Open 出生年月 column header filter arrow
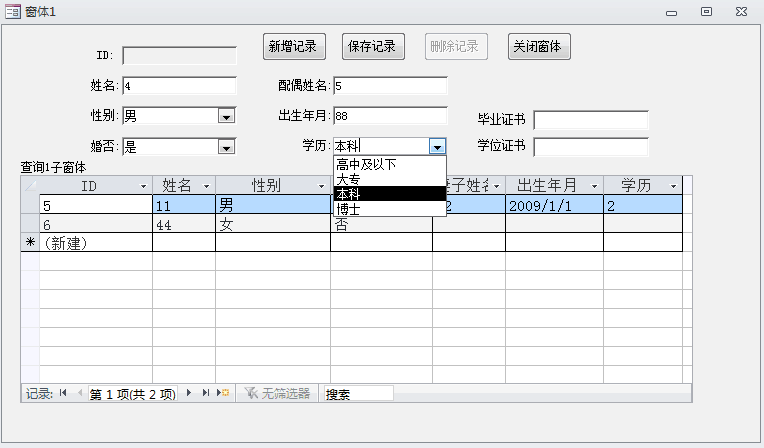The width and height of the screenshot is (764, 448). [594, 186]
